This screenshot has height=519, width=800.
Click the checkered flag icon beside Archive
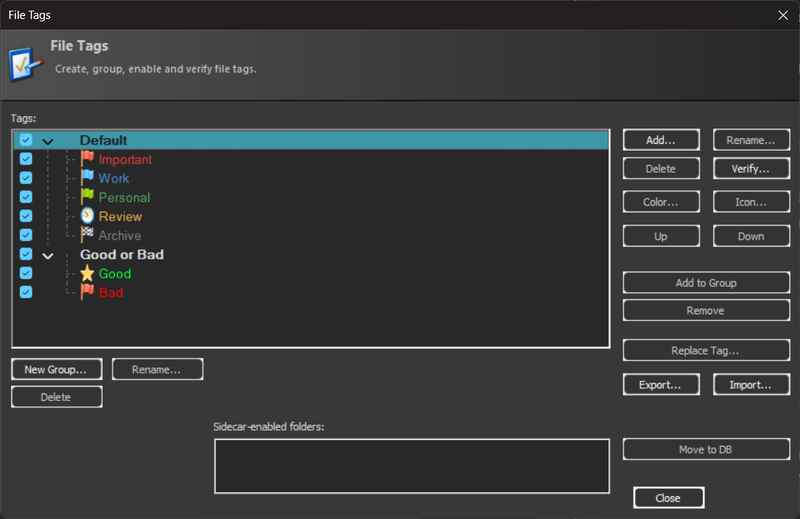[x=87, y=235]
